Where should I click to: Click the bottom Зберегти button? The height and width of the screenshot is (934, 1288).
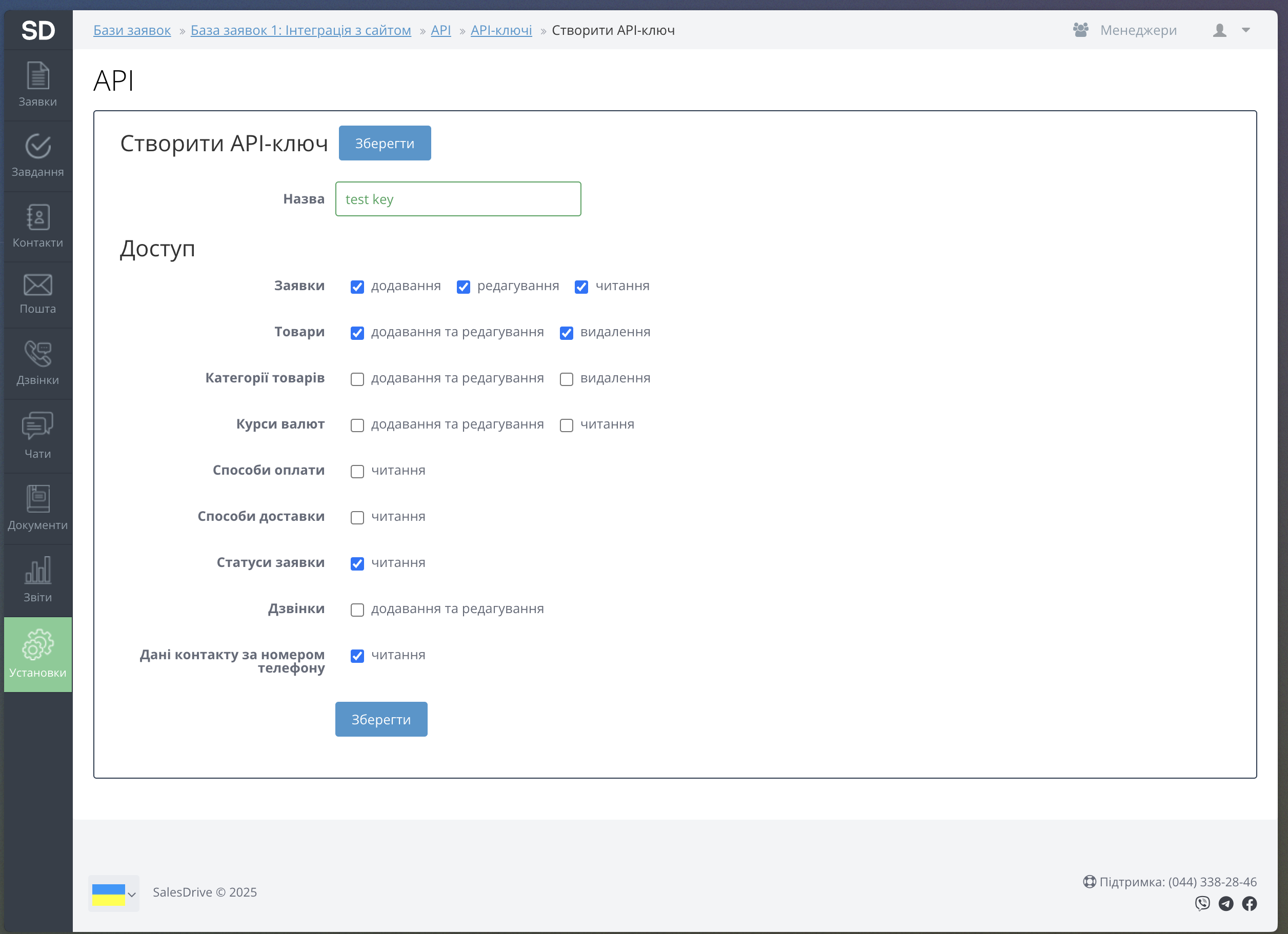click(x=381, y=719)
